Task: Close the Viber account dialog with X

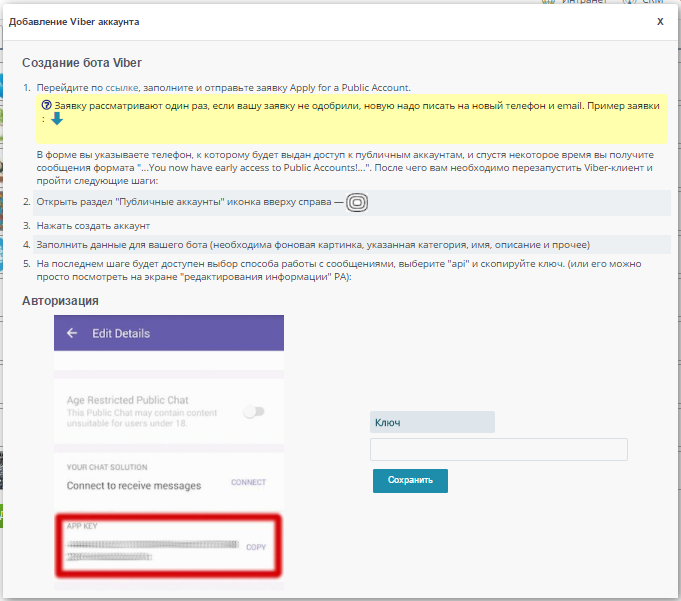Action: [659, 20]
